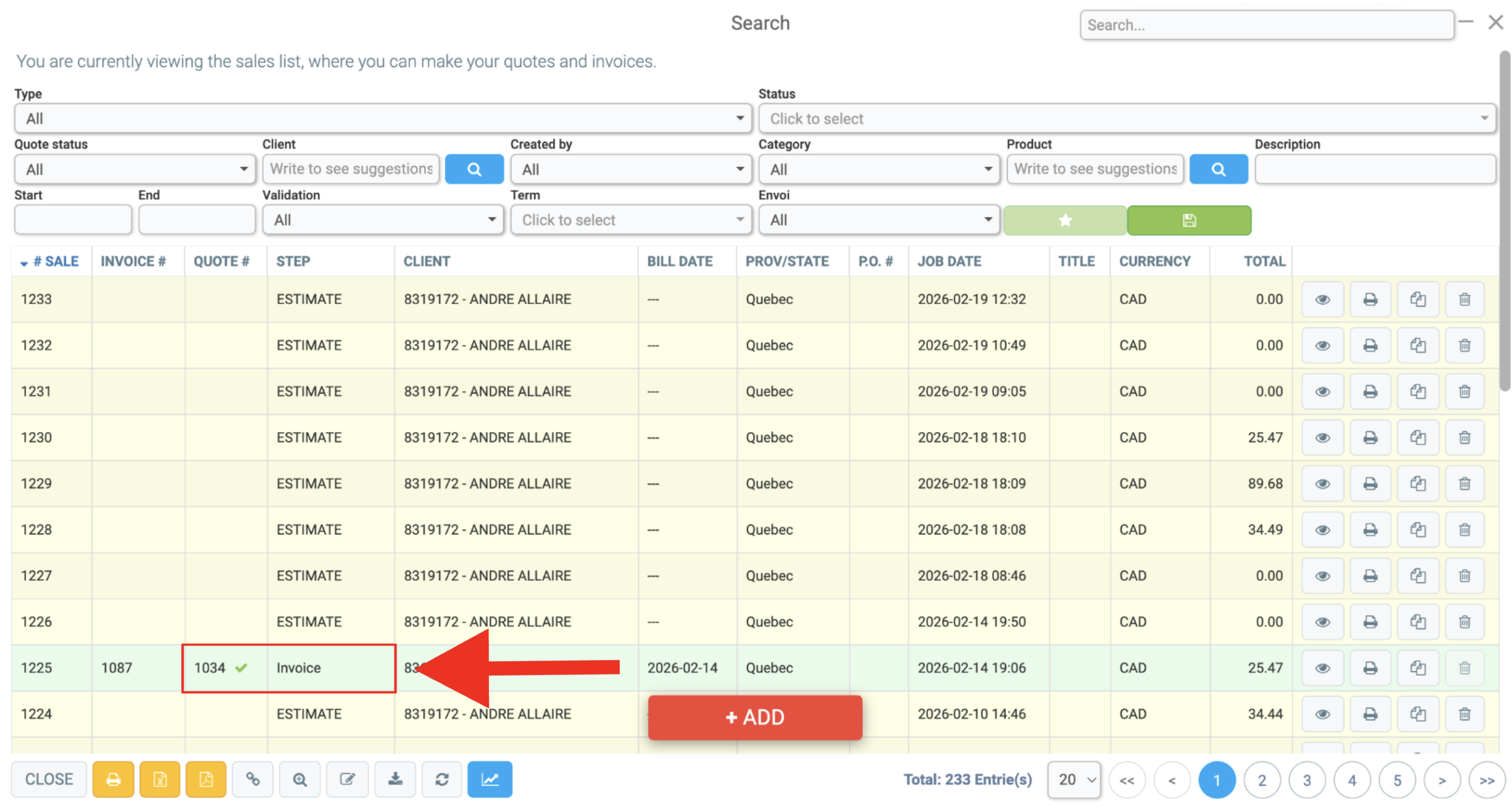Click the green save filter button

click(x=1189, y=220)
